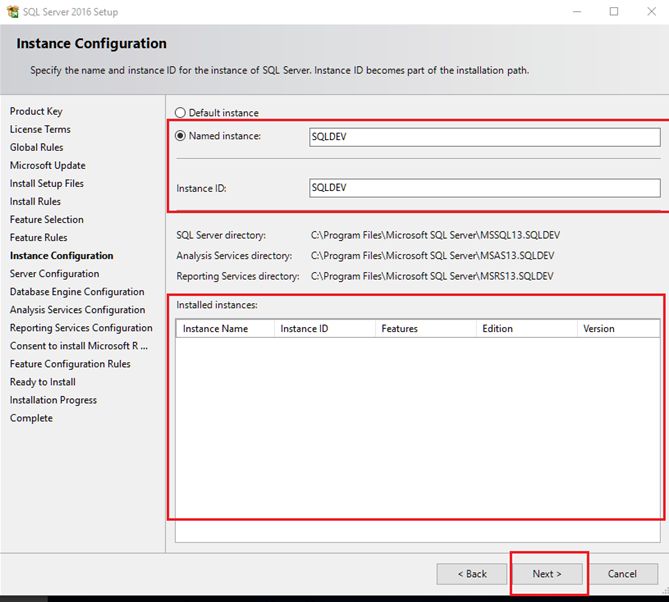This screenshot has width=669, height=602.
Task: Click the Analysis Services directory path MSAS13.SQLDEV
Action: 432,256
